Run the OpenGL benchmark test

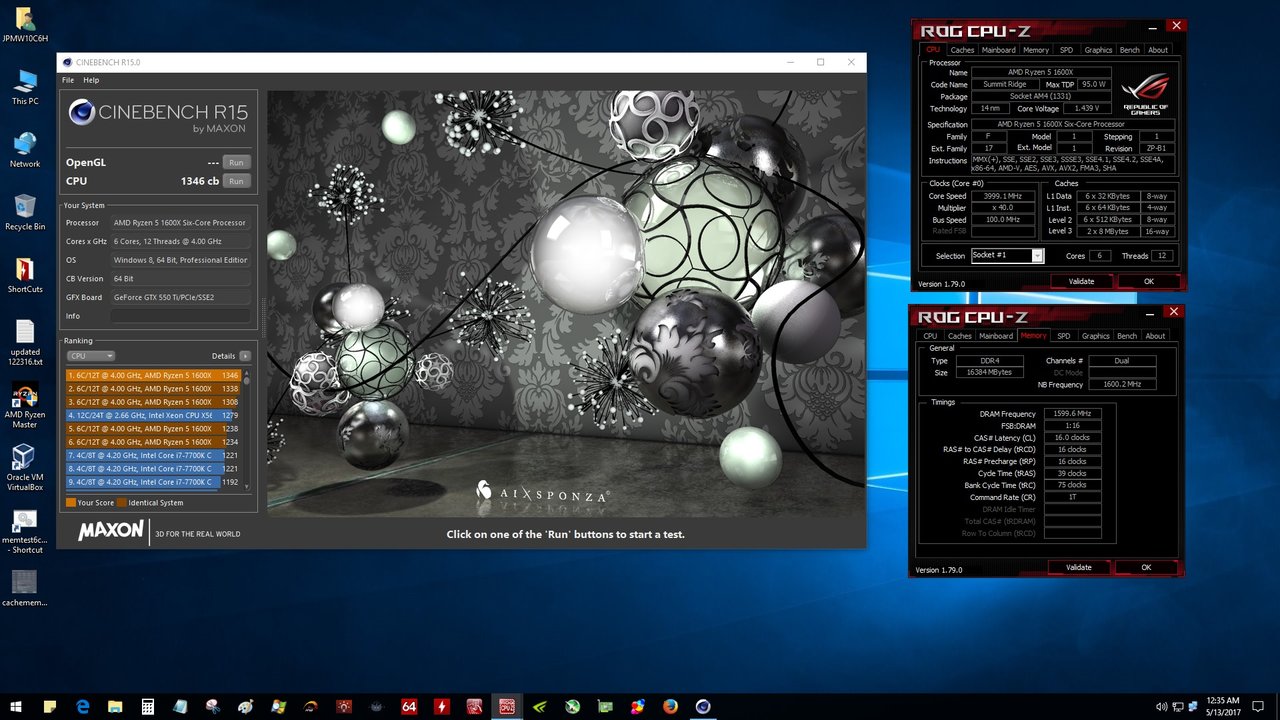[236, 162]
